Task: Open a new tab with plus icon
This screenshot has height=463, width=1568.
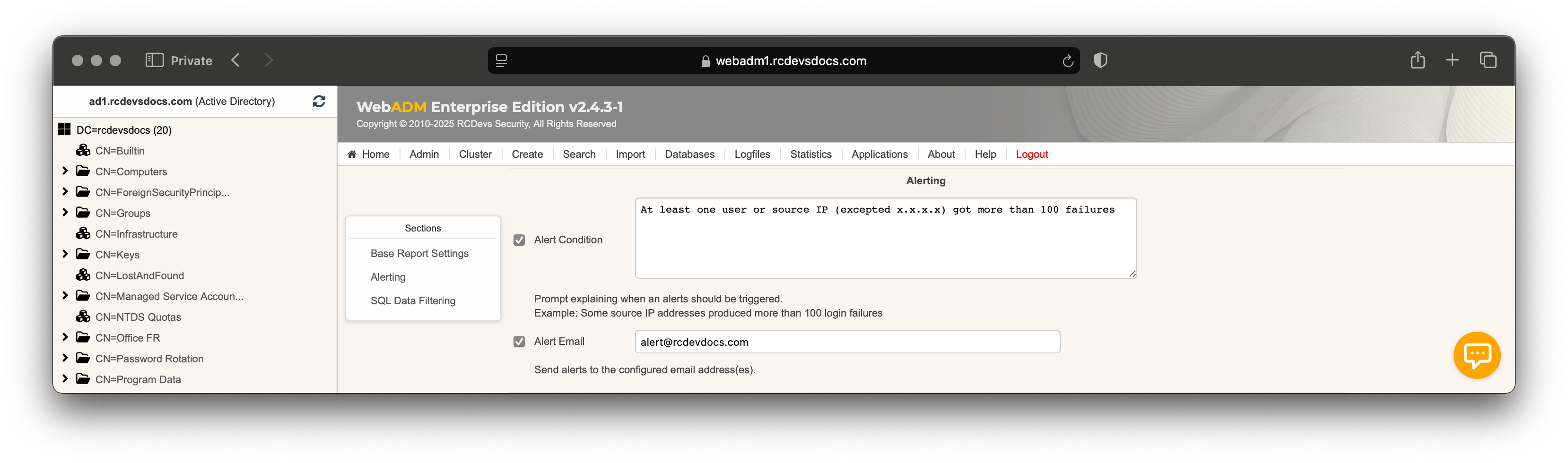Action: [1452, 60]
